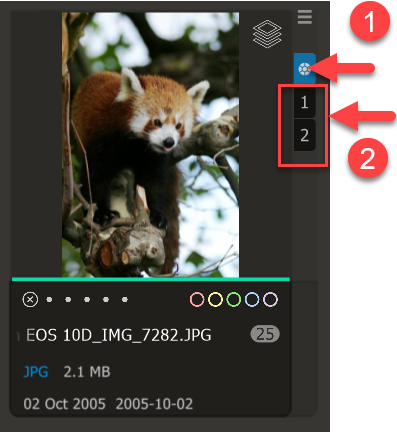This screenshot has width=397, height=432.
Task: Set rating to three star dots
Action: click(x=87, y=300)
